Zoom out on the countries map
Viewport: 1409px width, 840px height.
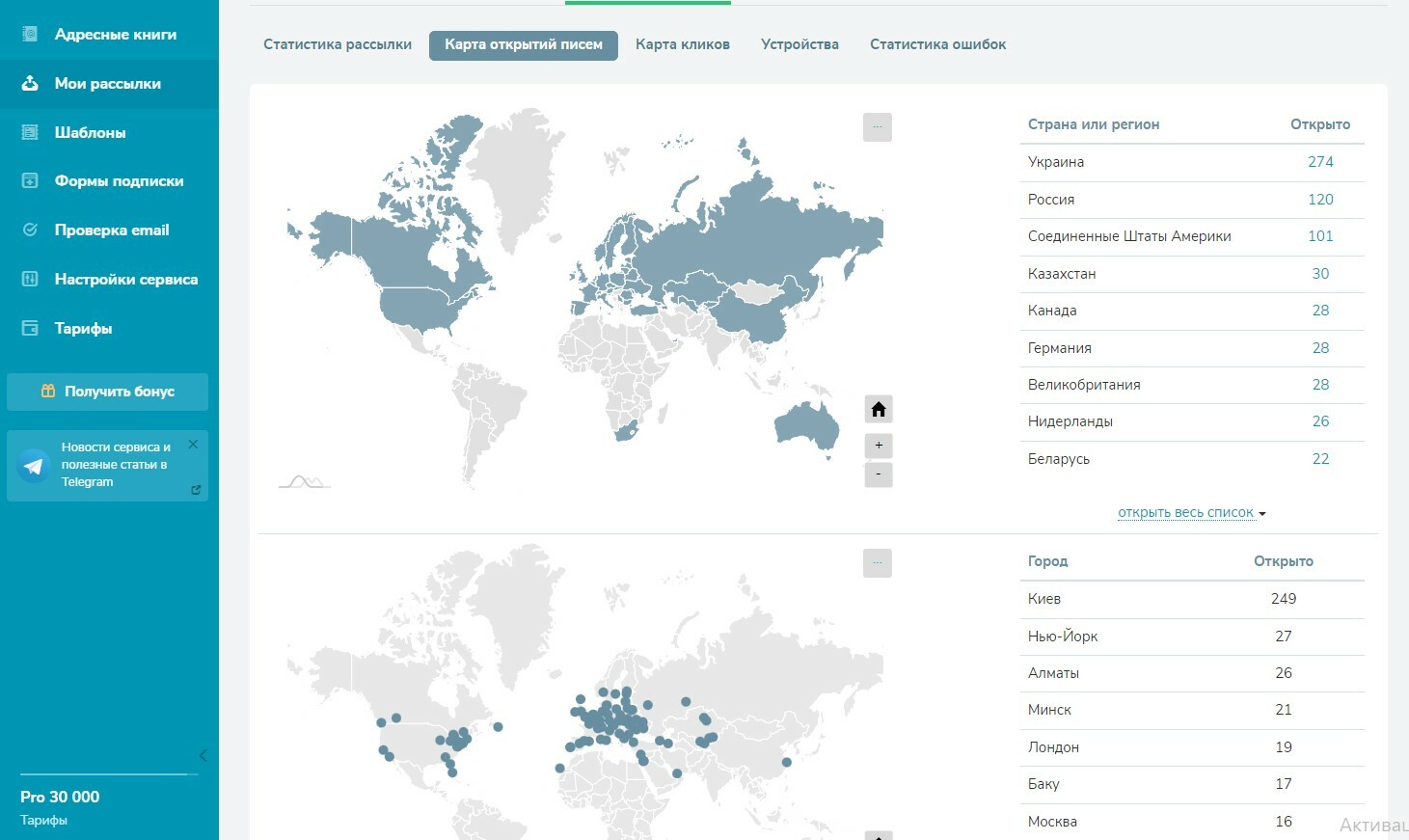coord(878,474)
